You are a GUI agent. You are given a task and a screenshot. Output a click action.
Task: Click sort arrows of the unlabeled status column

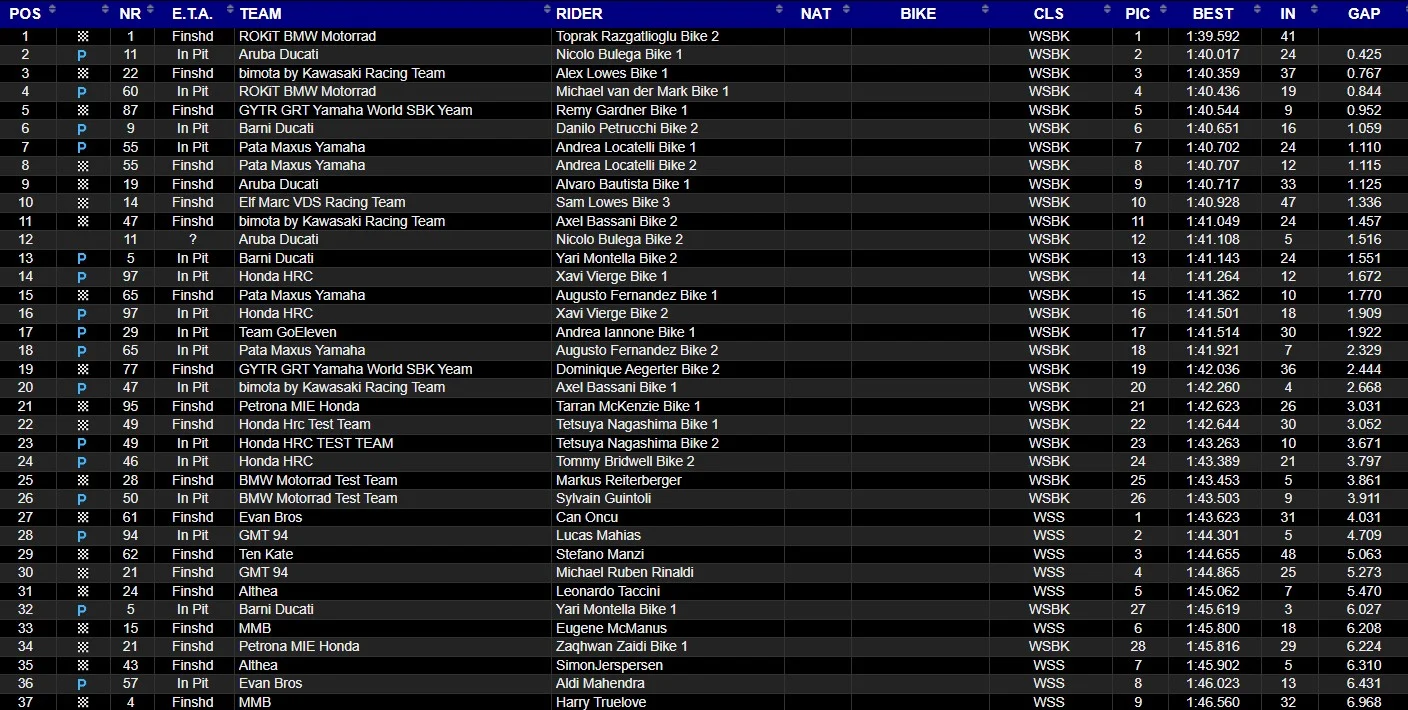(x=103, y=10)
